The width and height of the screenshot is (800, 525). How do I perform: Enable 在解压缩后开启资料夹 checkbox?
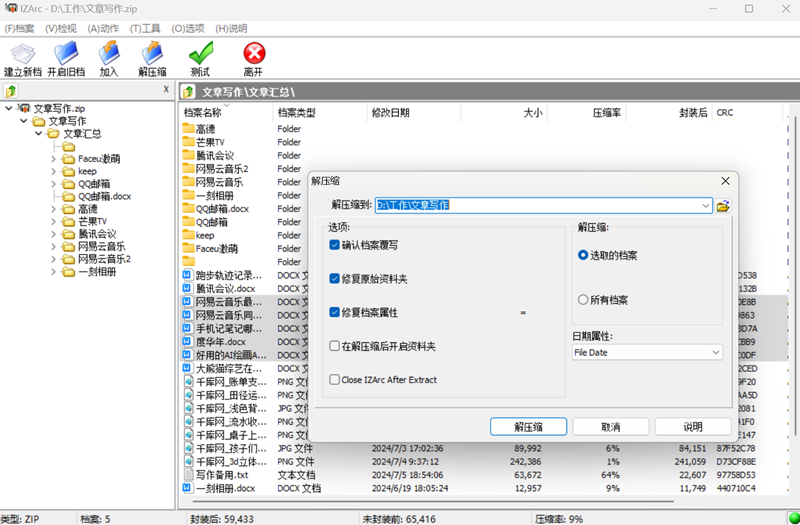335,346
